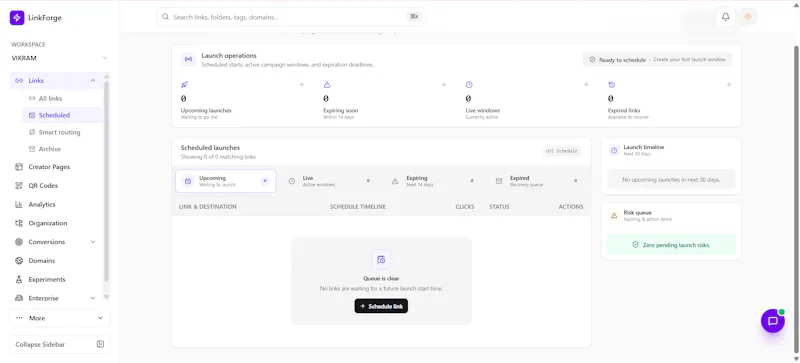Image resolution: width=800 pixels, height=363 pixels.
Task: Click the Organization icon
Action: pos(19,223)
